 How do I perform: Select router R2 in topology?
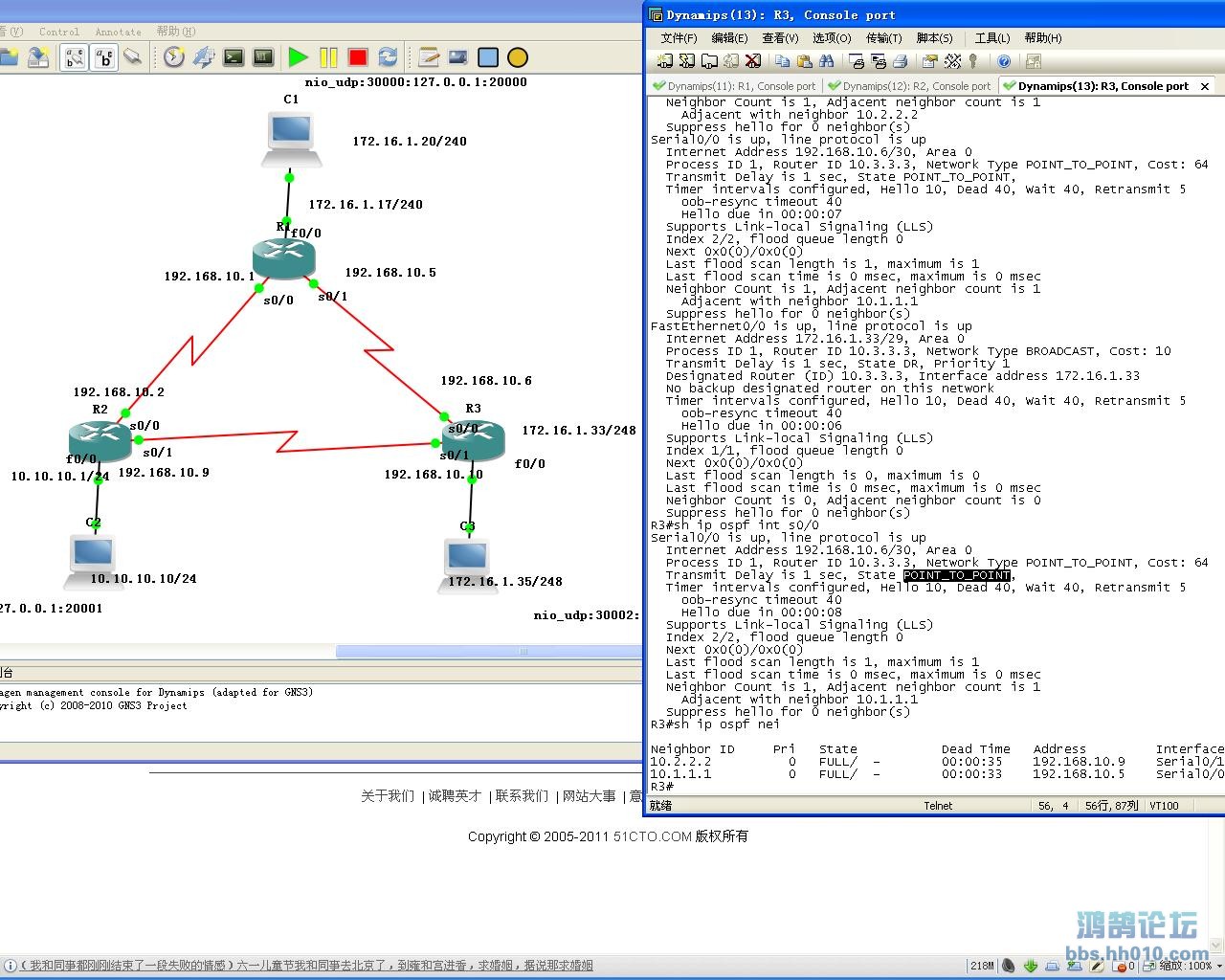pos(100,441)
